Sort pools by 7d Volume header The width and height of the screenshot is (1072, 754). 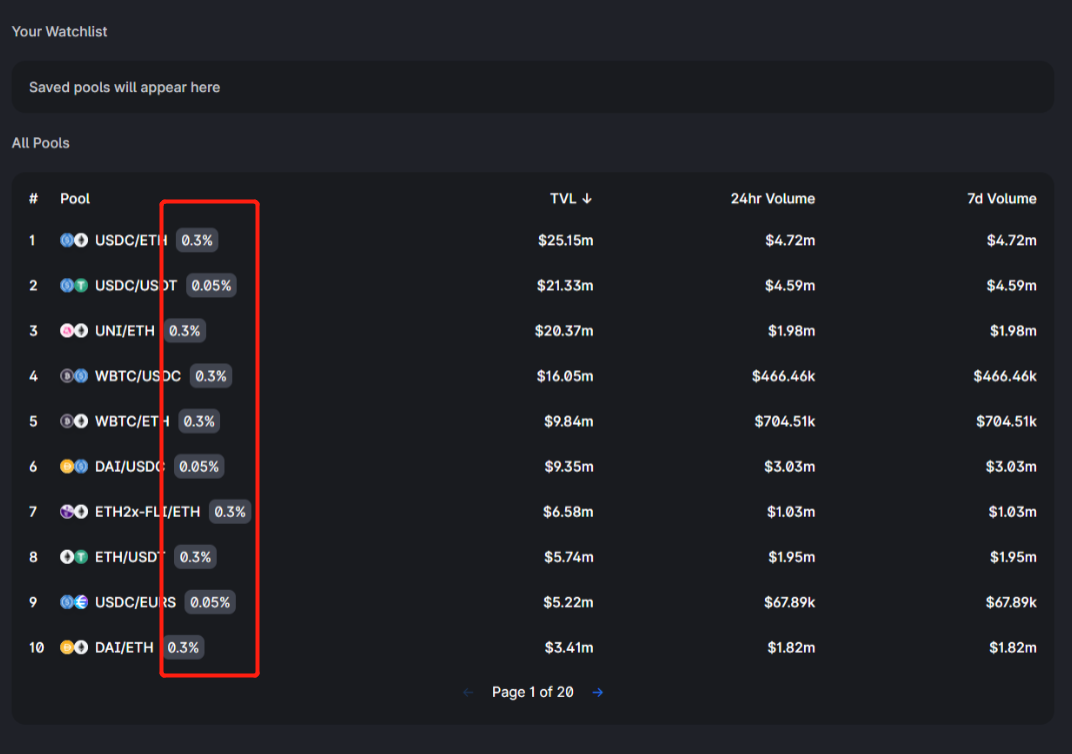tap(1002, 198)
